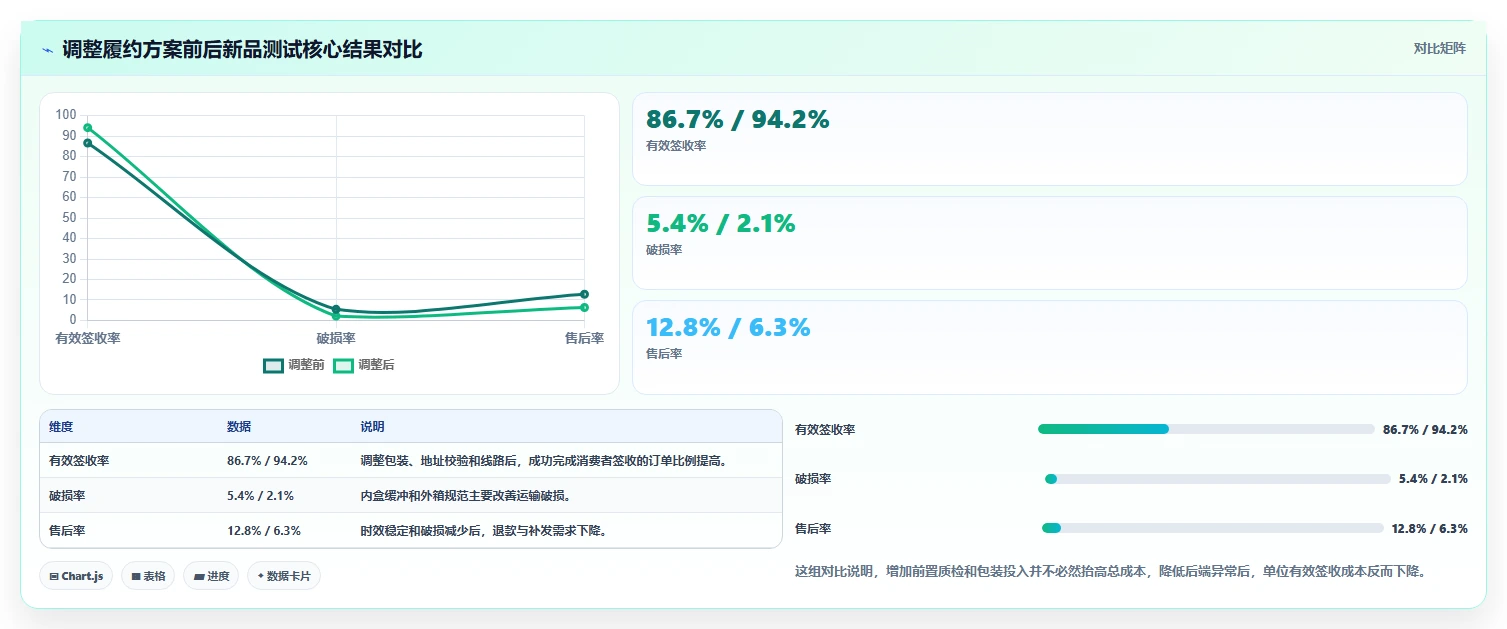Viewport: 1507px width, 629px height.
Task: Open the 12.8% / 6.3% data card
Action: (x=1050, y=347)
